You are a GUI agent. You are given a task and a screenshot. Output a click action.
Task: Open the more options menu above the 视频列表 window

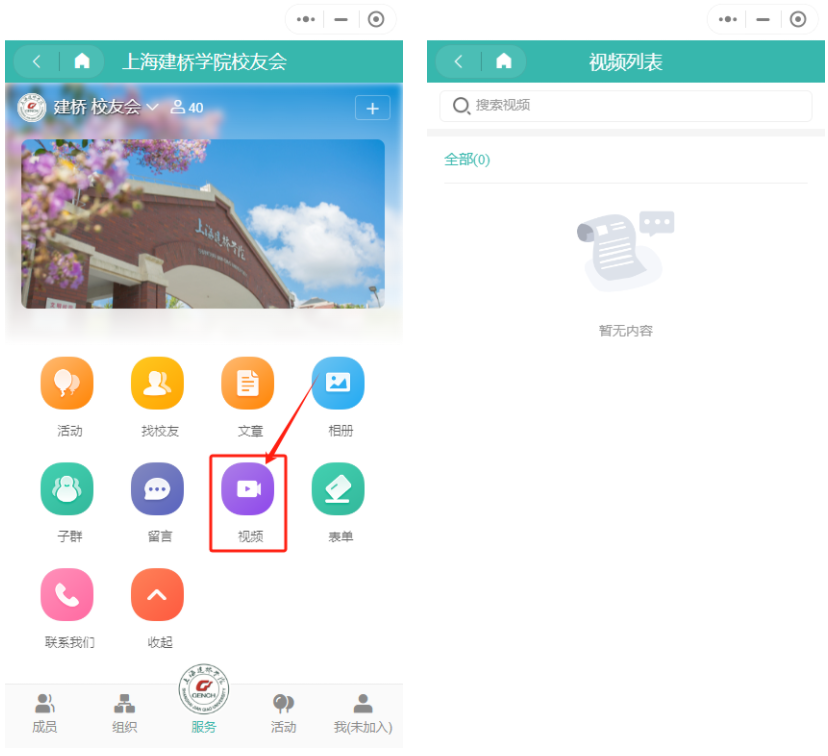pyautogui.click(x=728, y=20)
